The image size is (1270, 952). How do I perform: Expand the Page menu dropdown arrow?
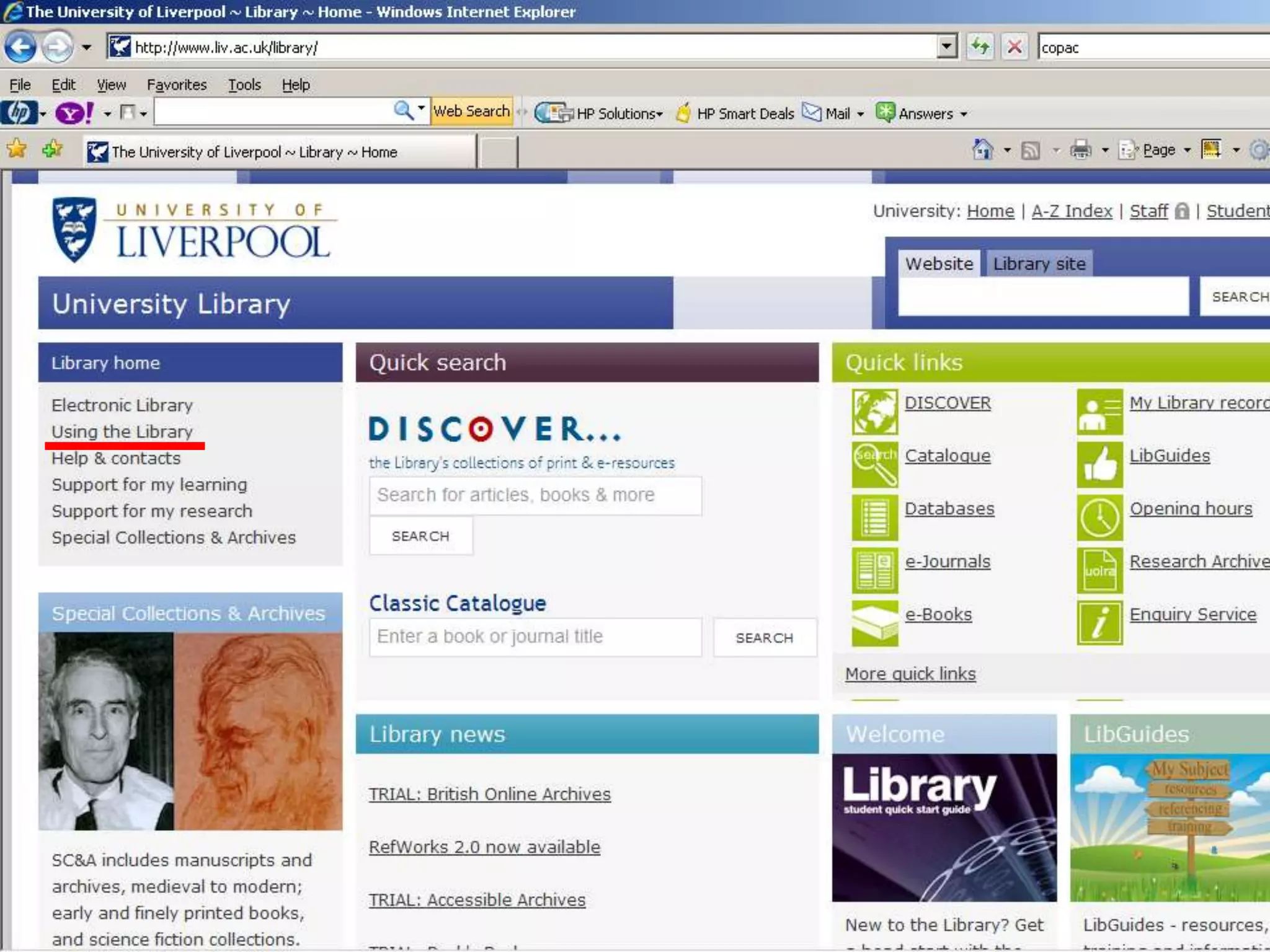click(x=1187, y=150)
